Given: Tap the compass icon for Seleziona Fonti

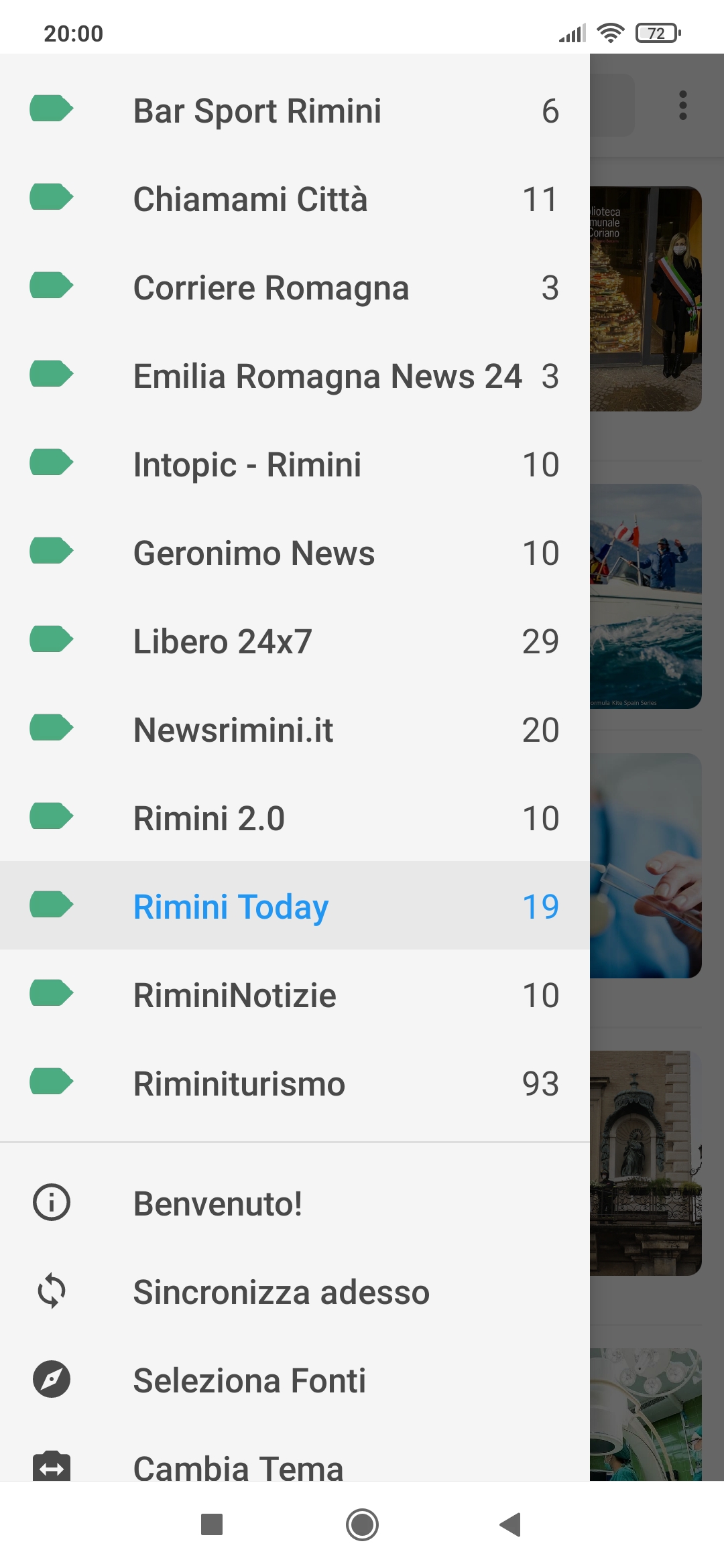Looking at the screenshot, I should (52, 1379).
